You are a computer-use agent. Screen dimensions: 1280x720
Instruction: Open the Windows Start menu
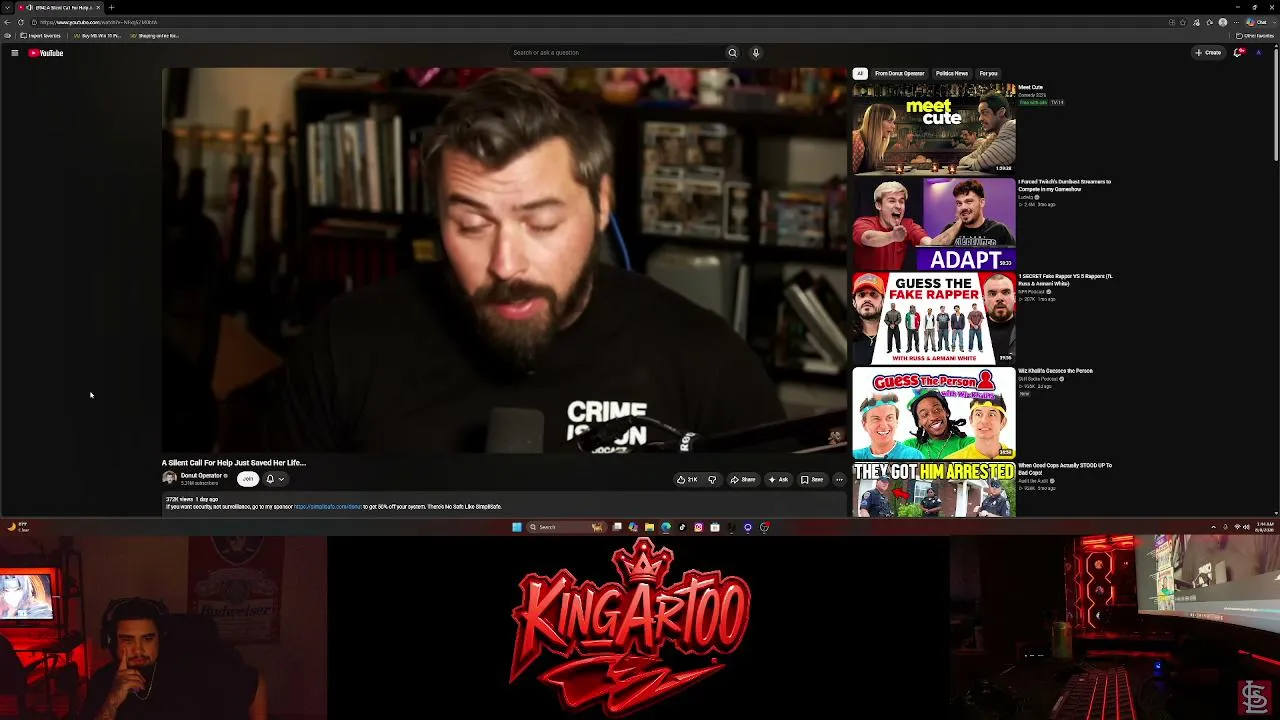click(x=517, y=527)
